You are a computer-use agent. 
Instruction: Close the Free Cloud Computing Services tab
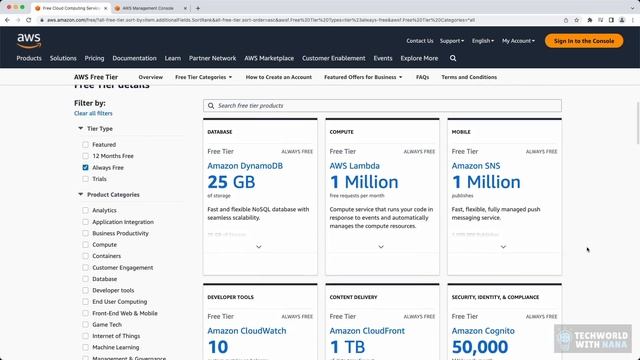click(x=106, y=8)
